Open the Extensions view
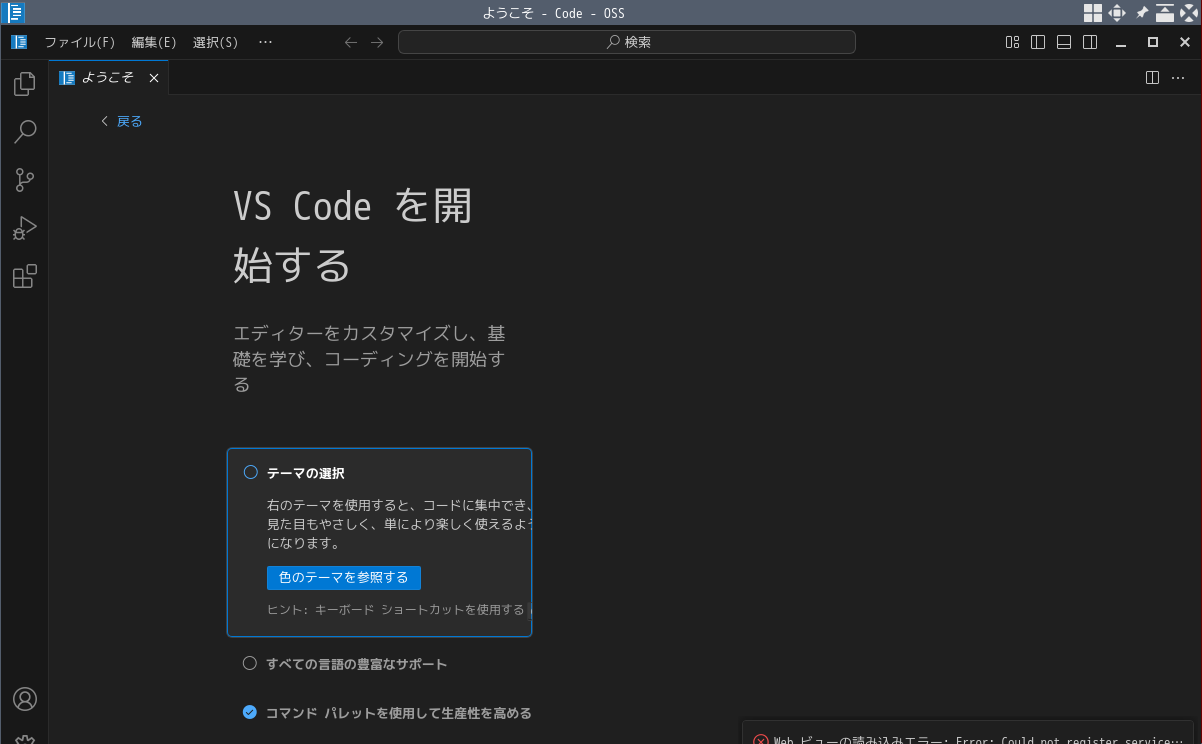This screenshot has width=1202, height=744. point(24,276)
